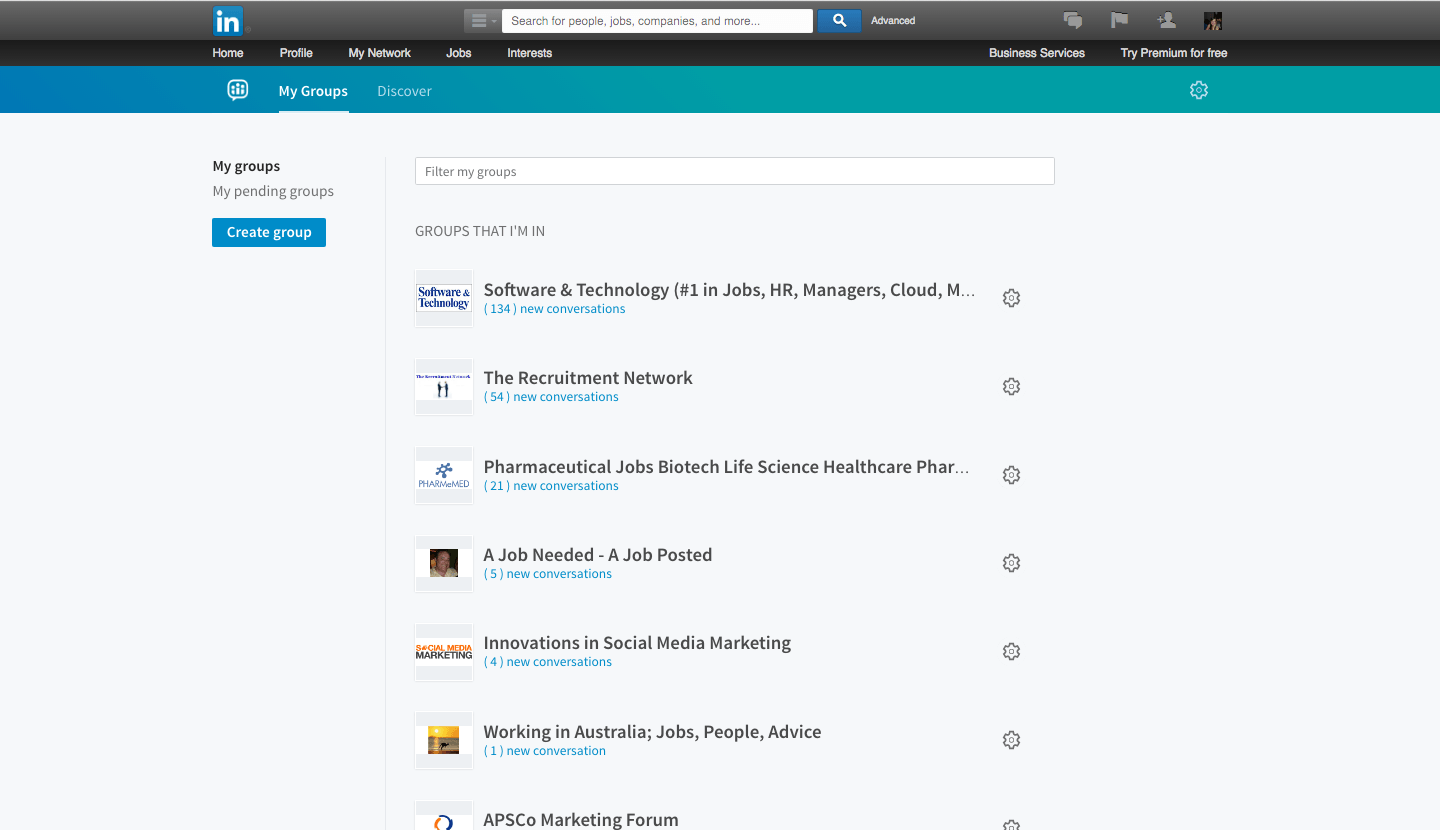Open settings gear for Pharmaceutical Jobs group
Image resolution: width=1440 pixels, height=830 pixels.
click(x=1011, y=475)
